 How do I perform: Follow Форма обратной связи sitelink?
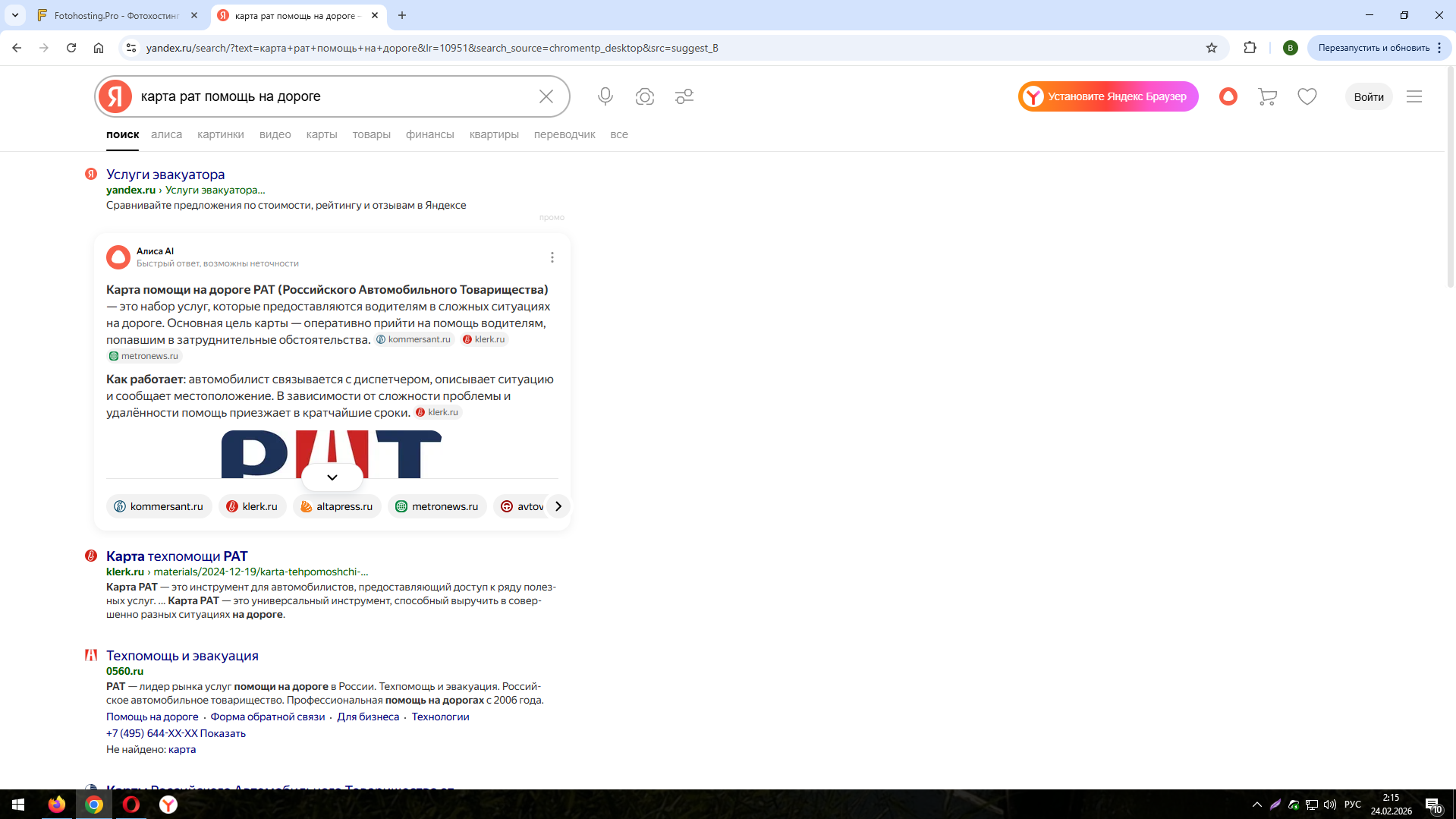point(268,717)
